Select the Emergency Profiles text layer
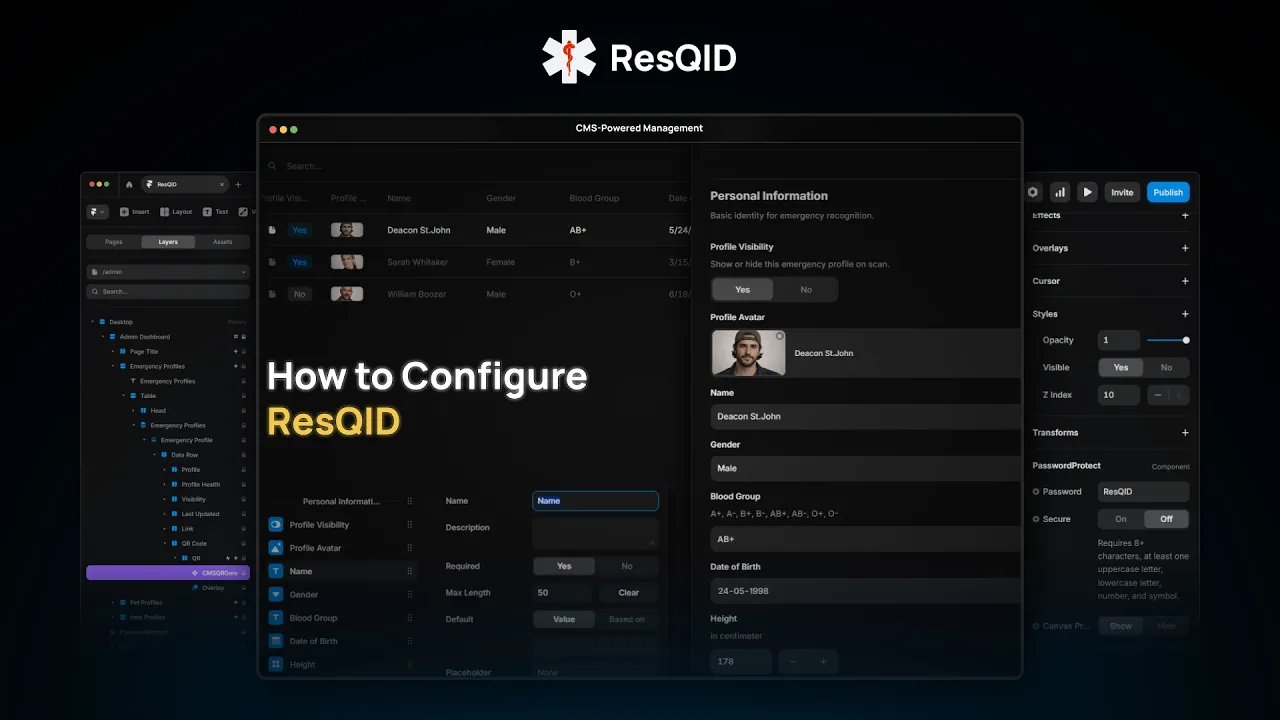Screen dimensions: 1280x720 point(167,381)
